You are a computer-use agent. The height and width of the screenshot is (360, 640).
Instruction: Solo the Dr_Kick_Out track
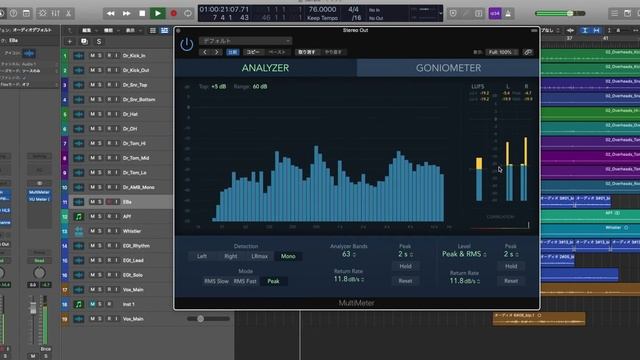pos(100,70)
